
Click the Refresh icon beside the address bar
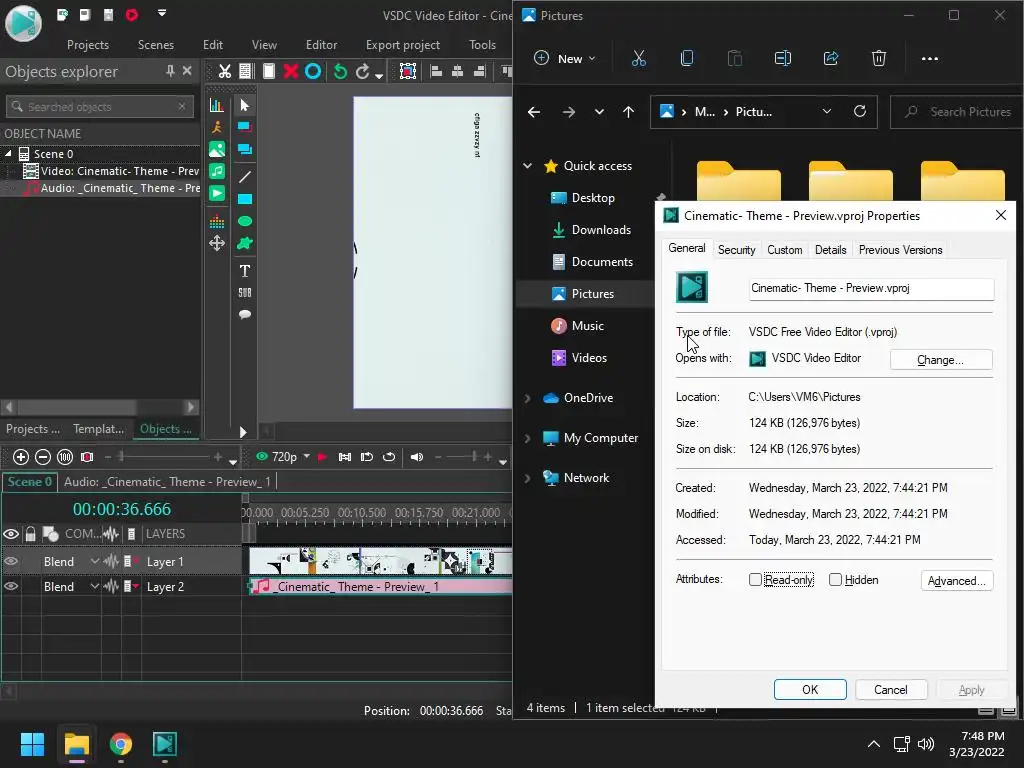(x=860, y=112)
